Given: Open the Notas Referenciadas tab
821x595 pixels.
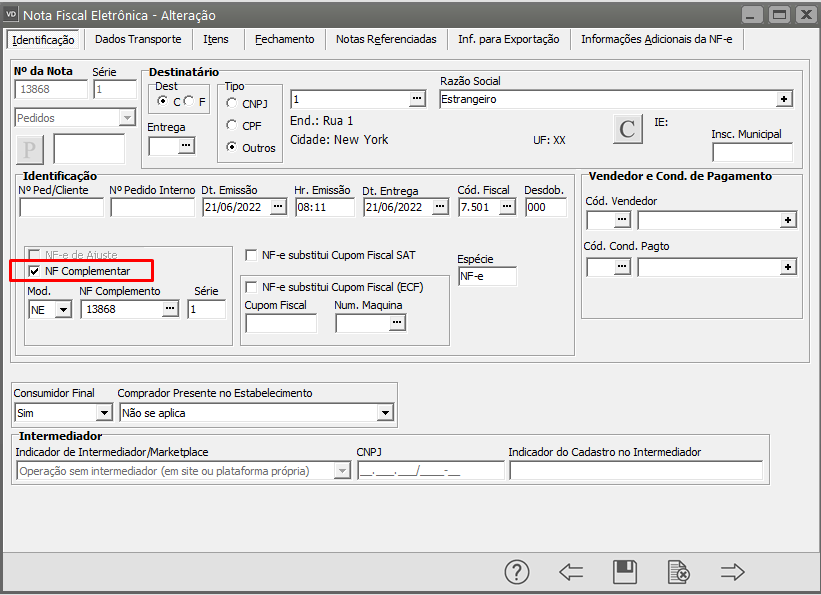Looking at the screenshot, I should point(386,39).
